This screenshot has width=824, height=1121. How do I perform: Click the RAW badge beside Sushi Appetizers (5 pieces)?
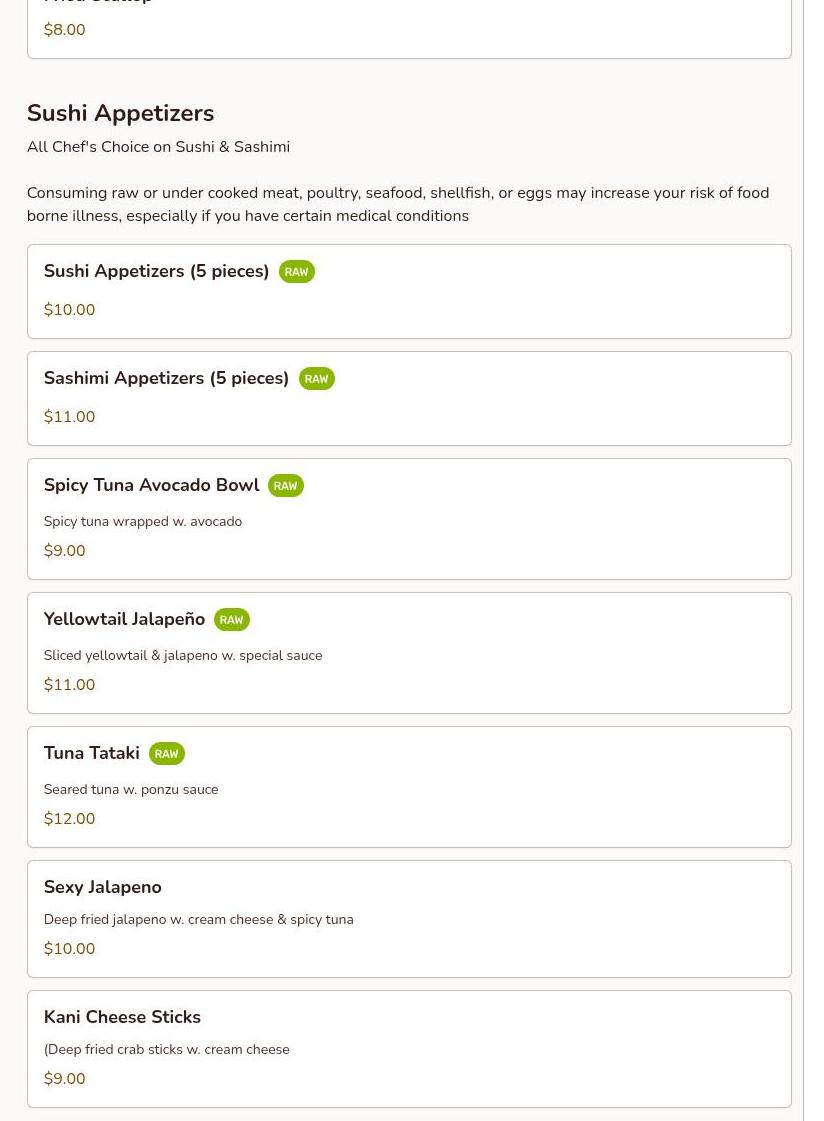296,272
